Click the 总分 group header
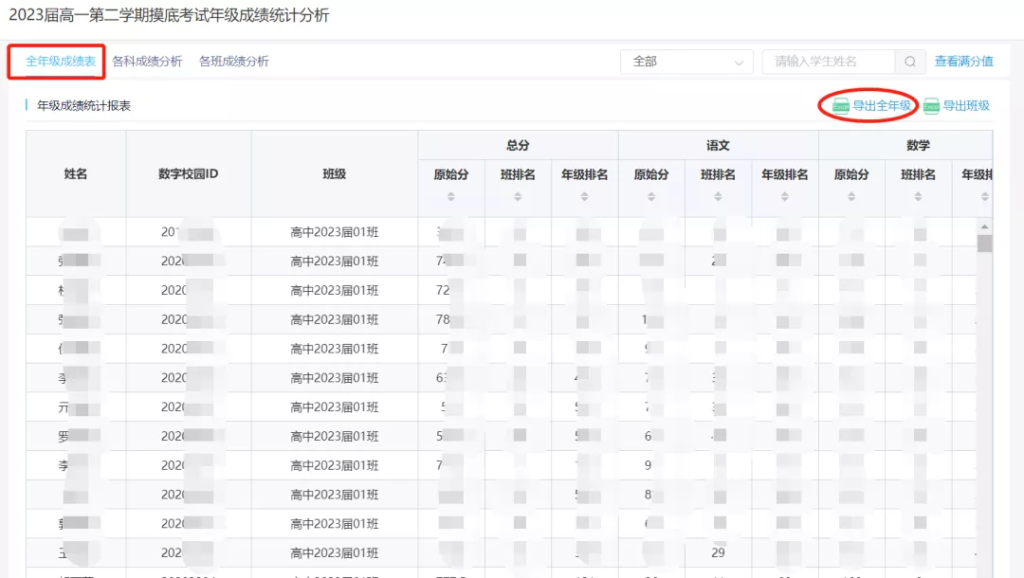 518,145
